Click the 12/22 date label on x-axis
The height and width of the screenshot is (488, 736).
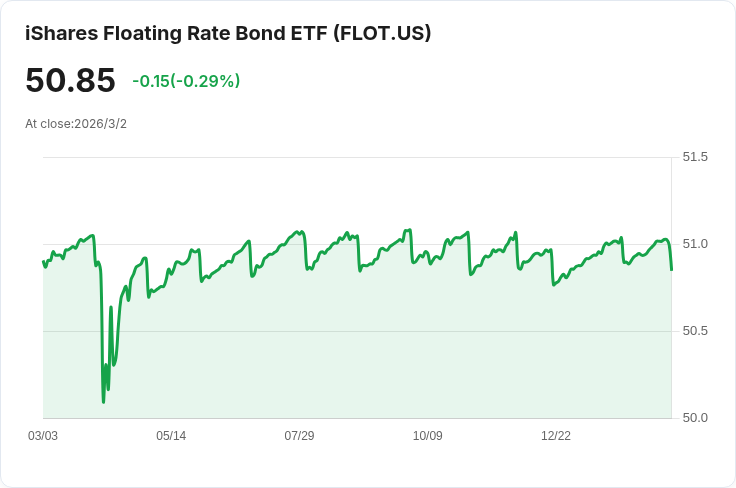(x=556, y=436)
